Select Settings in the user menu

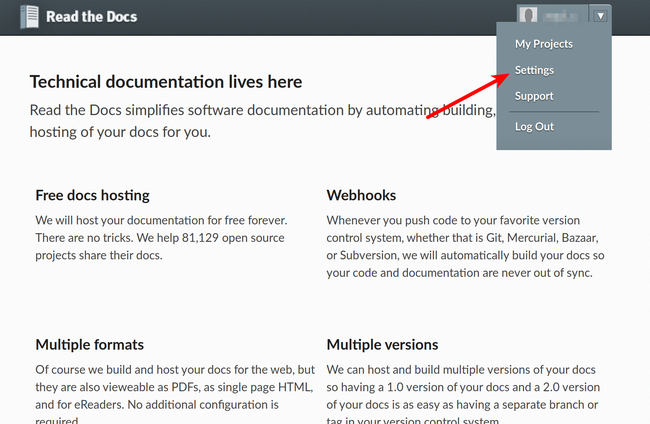click(x=534, y=70)
